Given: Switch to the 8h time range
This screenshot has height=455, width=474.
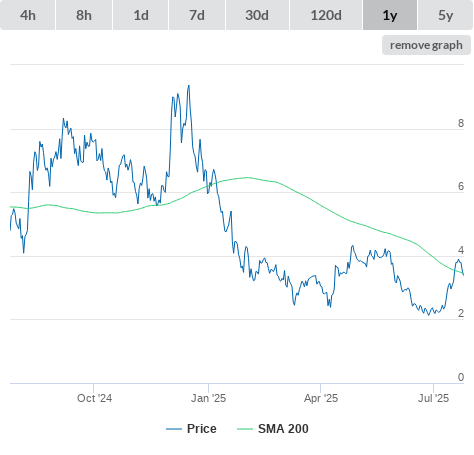Looking at the screenshot, I should pos(84,15).
